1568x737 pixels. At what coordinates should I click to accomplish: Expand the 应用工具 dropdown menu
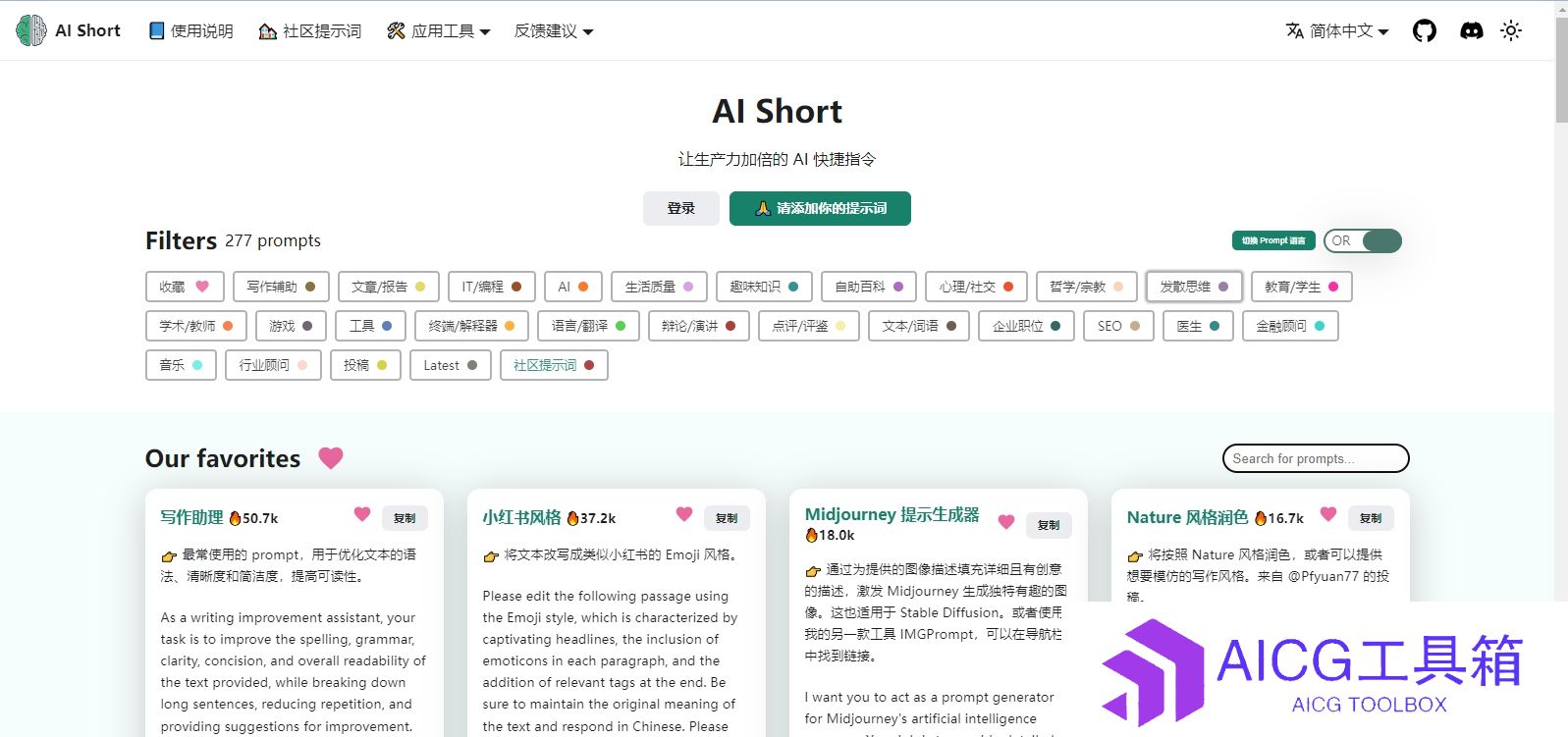[x=438, y=30]
